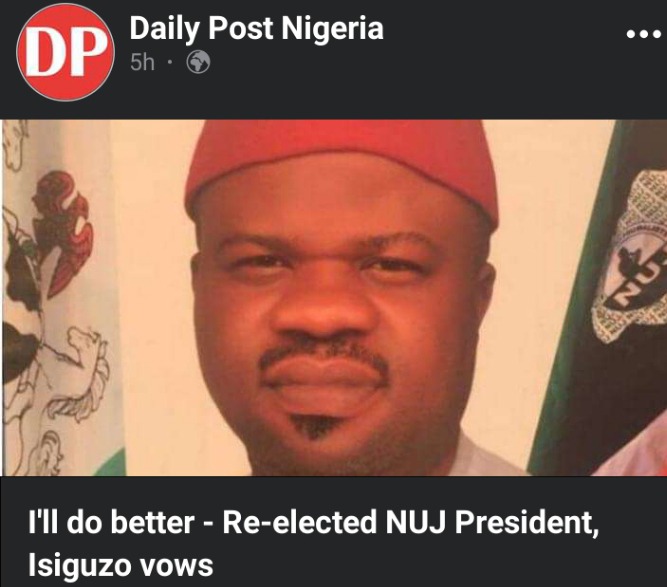The width and height of the screenshot is (667, 587).
Task: Click the "Isiguzo vows" headline line
Action: point(120,565)
